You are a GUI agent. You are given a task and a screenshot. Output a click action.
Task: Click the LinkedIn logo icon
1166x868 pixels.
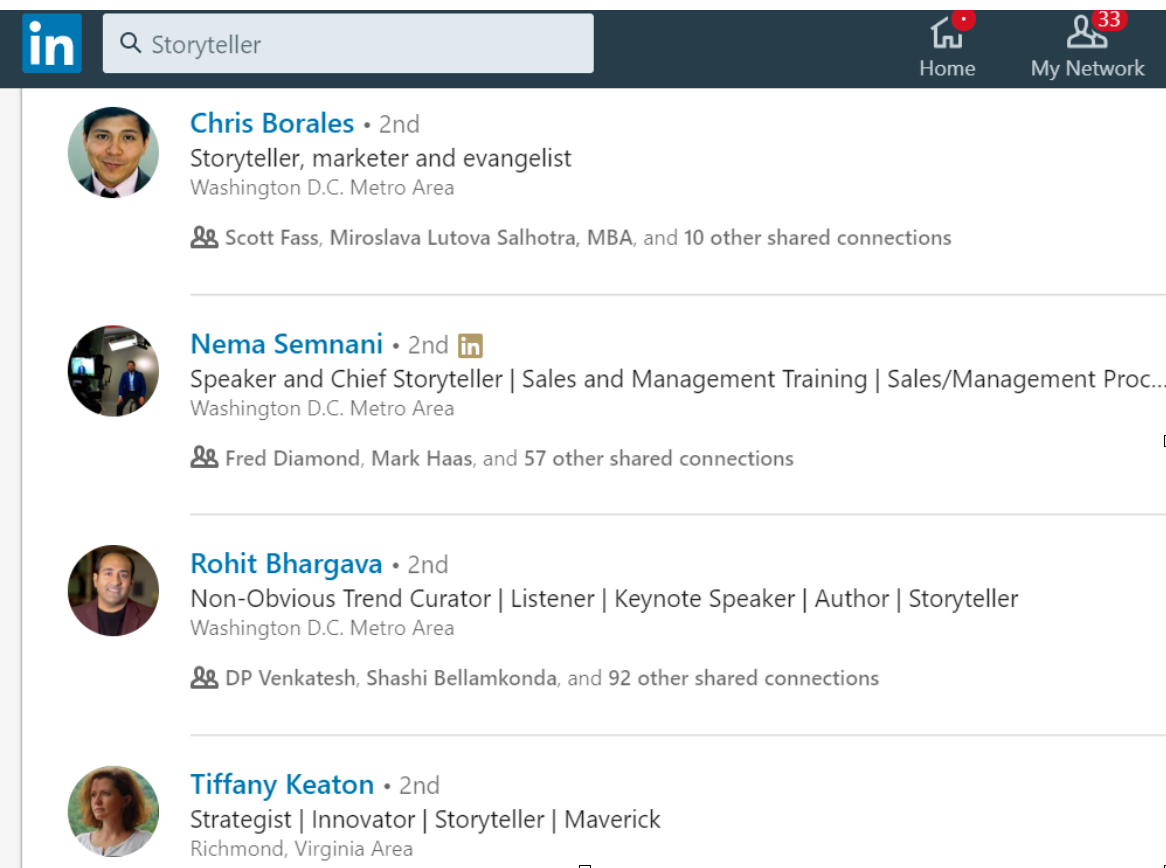point(52,44)
